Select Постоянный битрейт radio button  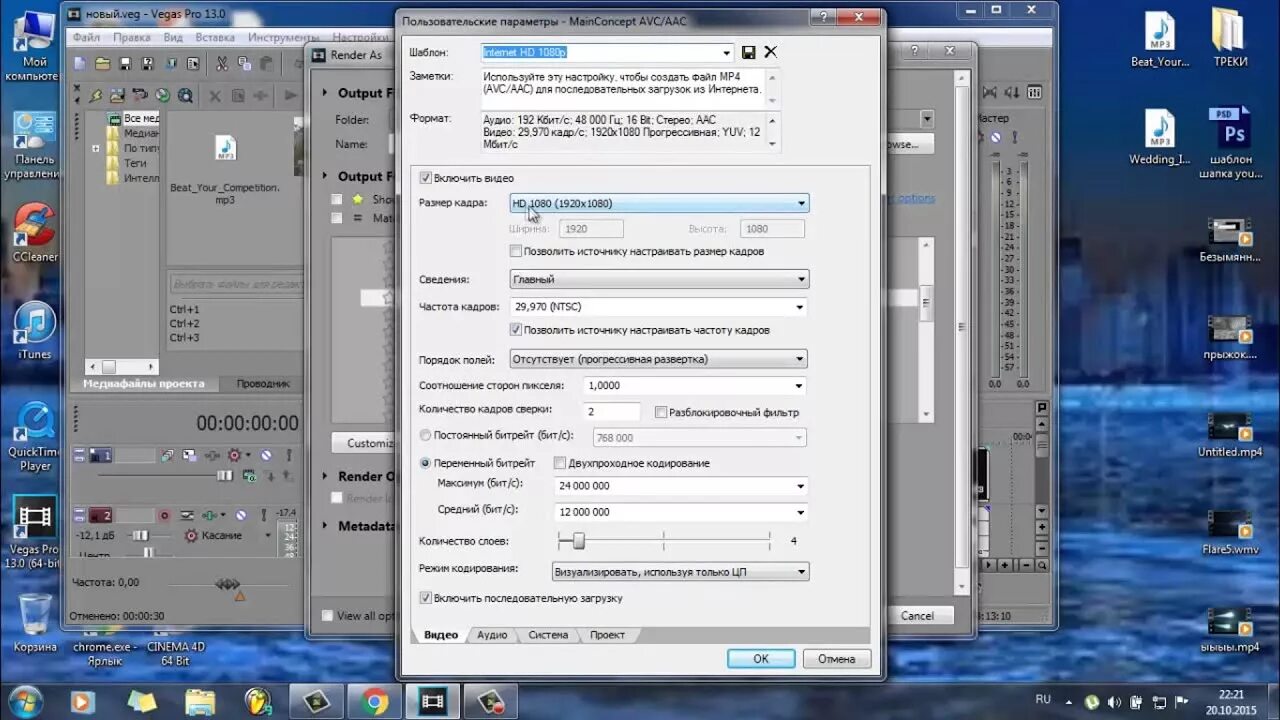tap(426, 435)
